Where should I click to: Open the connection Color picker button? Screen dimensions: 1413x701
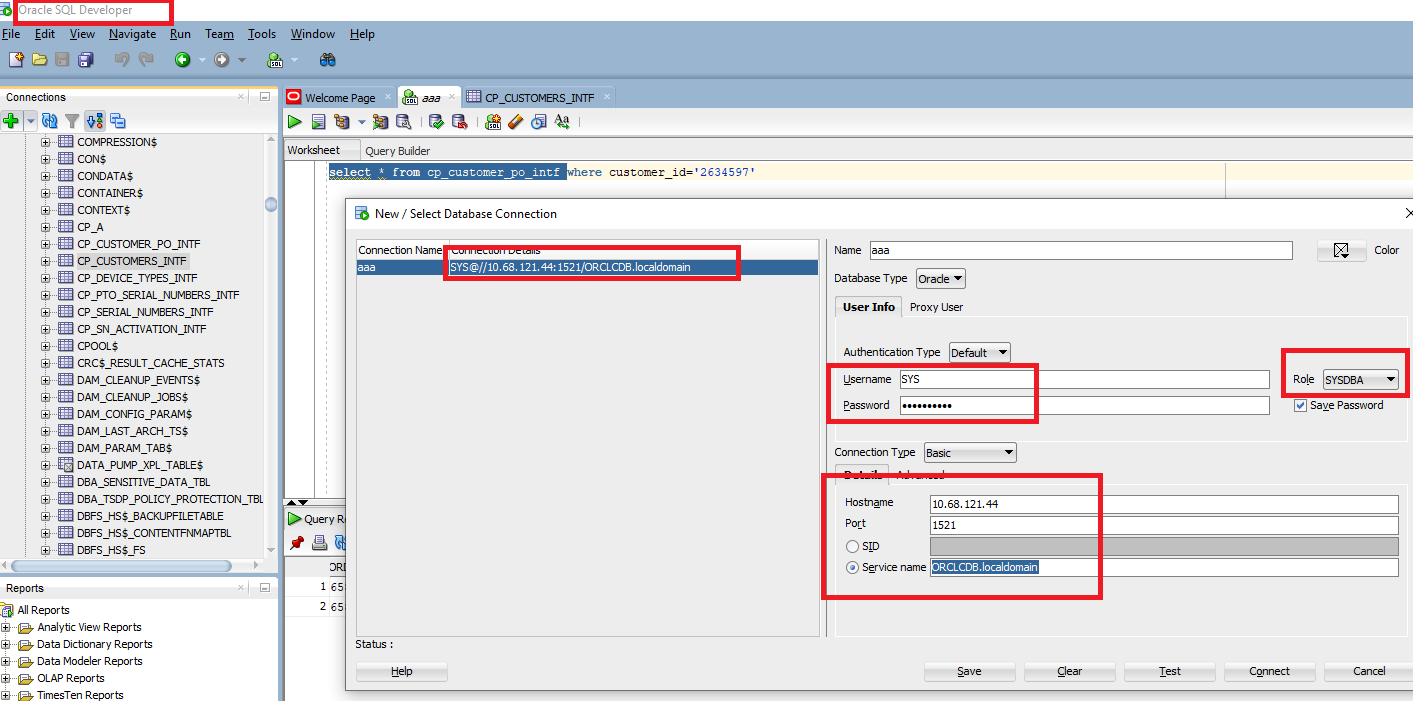(x=1342, y=250)
